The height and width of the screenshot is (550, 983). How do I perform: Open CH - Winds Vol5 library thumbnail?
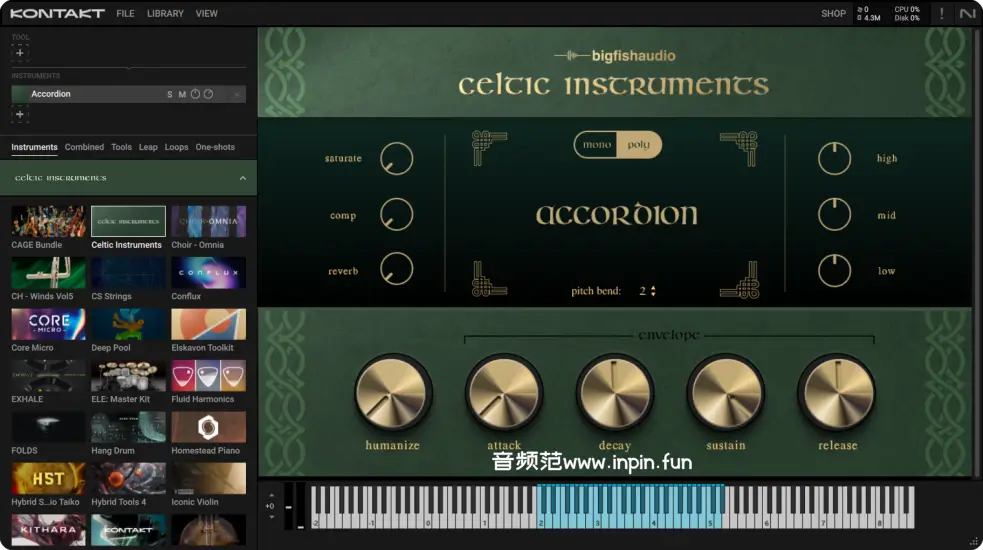click(x=48, y=273)
